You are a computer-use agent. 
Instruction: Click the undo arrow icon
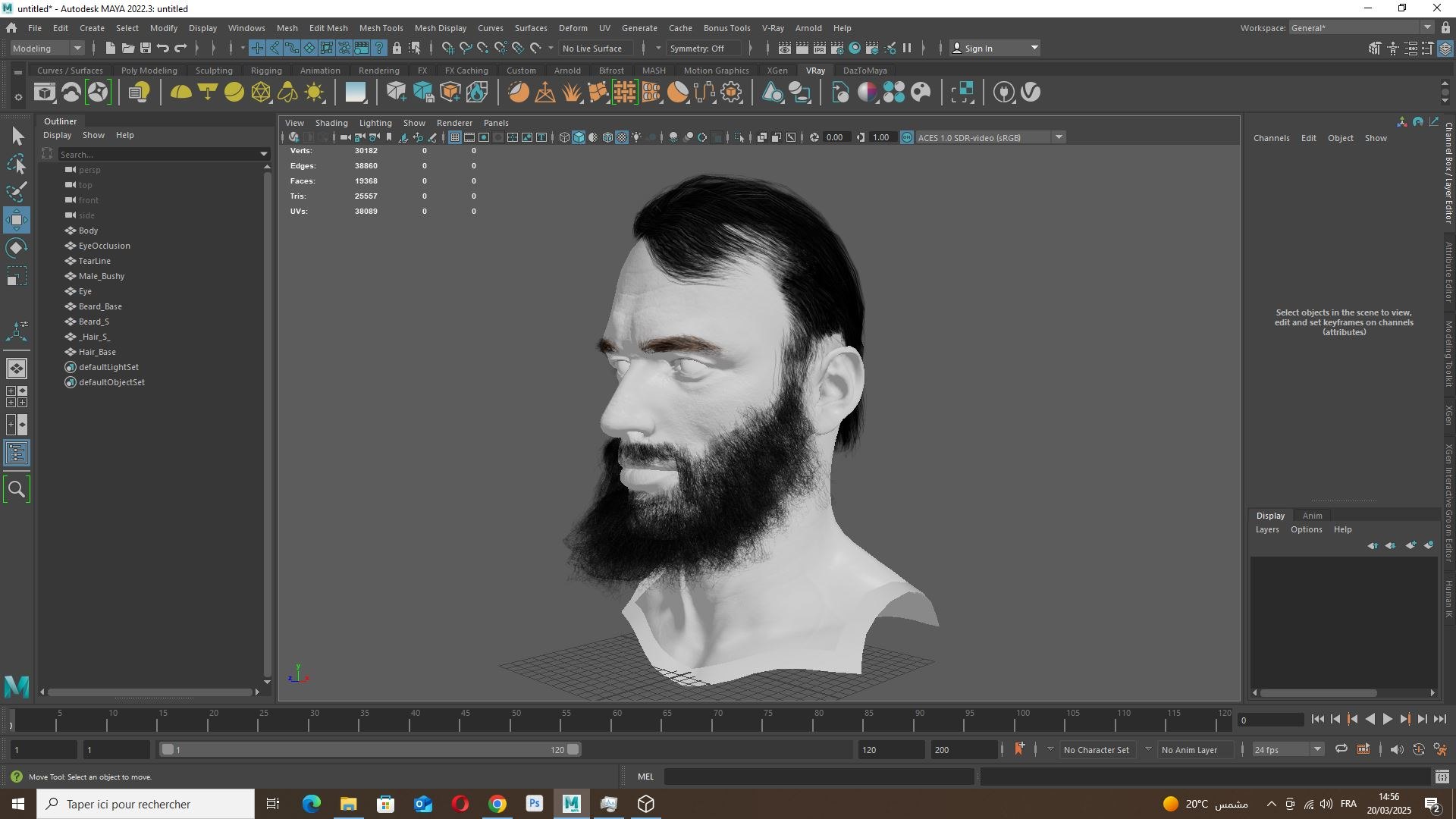coord(162,48)
